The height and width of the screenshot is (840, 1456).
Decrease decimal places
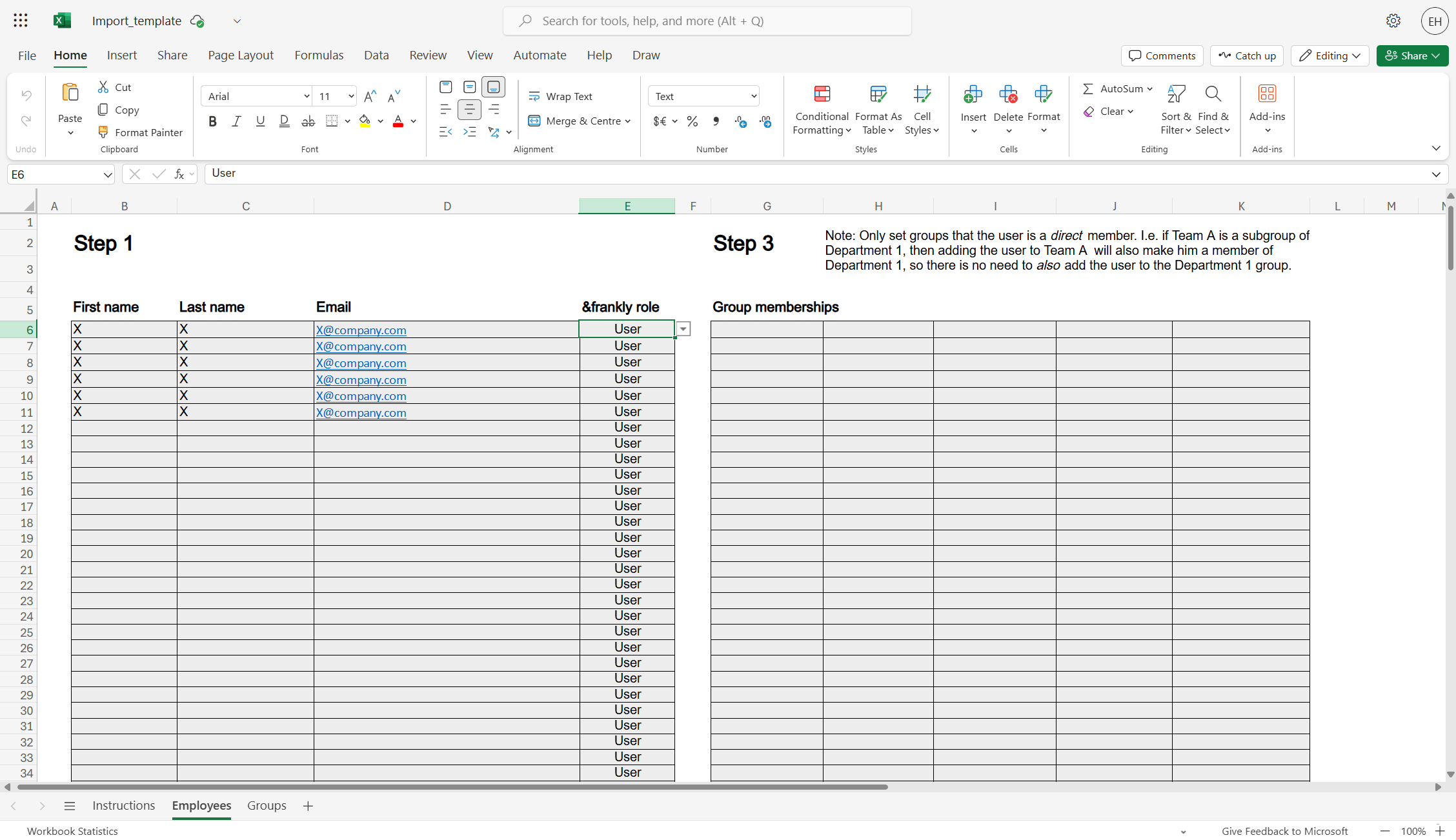765,121
